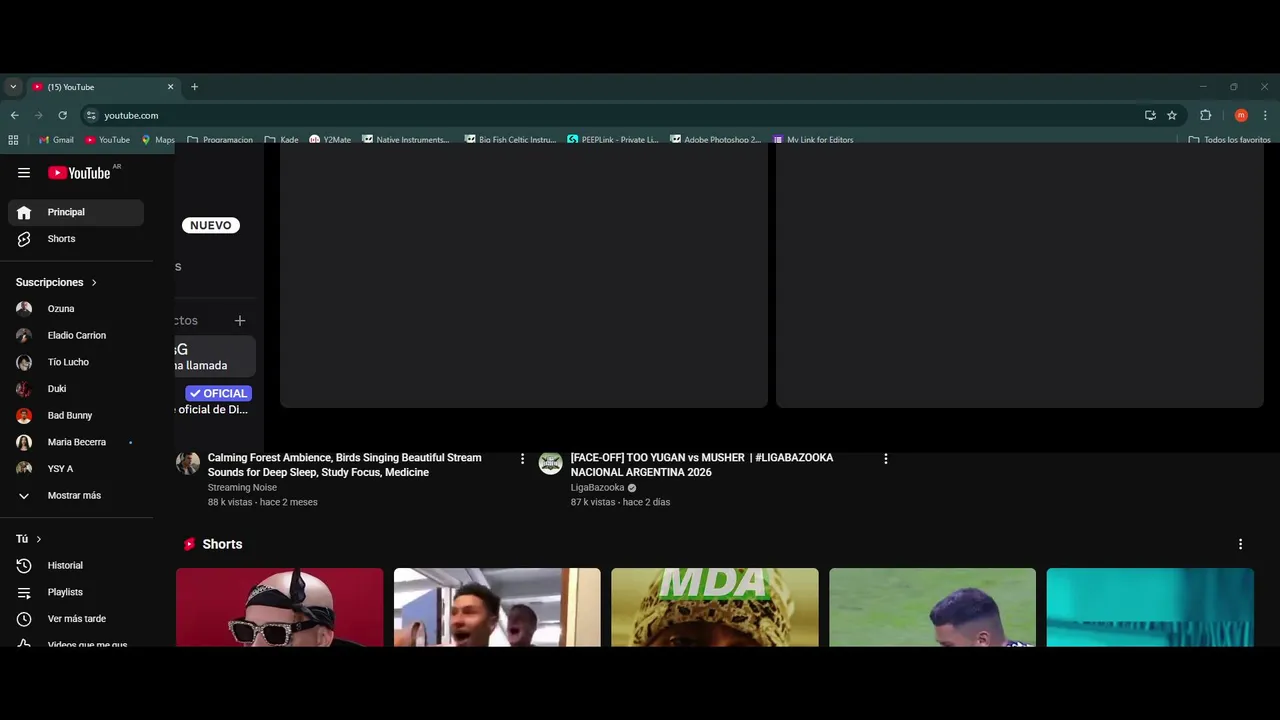The image size is (1280, 720).
Task: Click the browser back arrow
Action: [x=14, y=115]
